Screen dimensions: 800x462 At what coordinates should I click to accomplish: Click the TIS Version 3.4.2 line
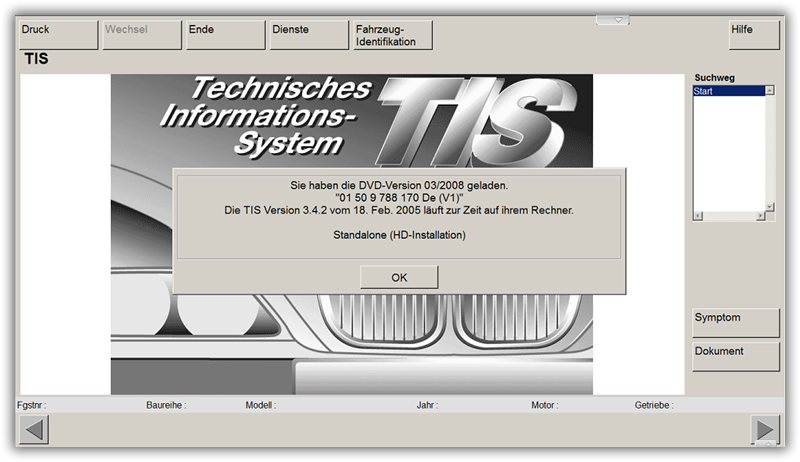coord(399,210)
